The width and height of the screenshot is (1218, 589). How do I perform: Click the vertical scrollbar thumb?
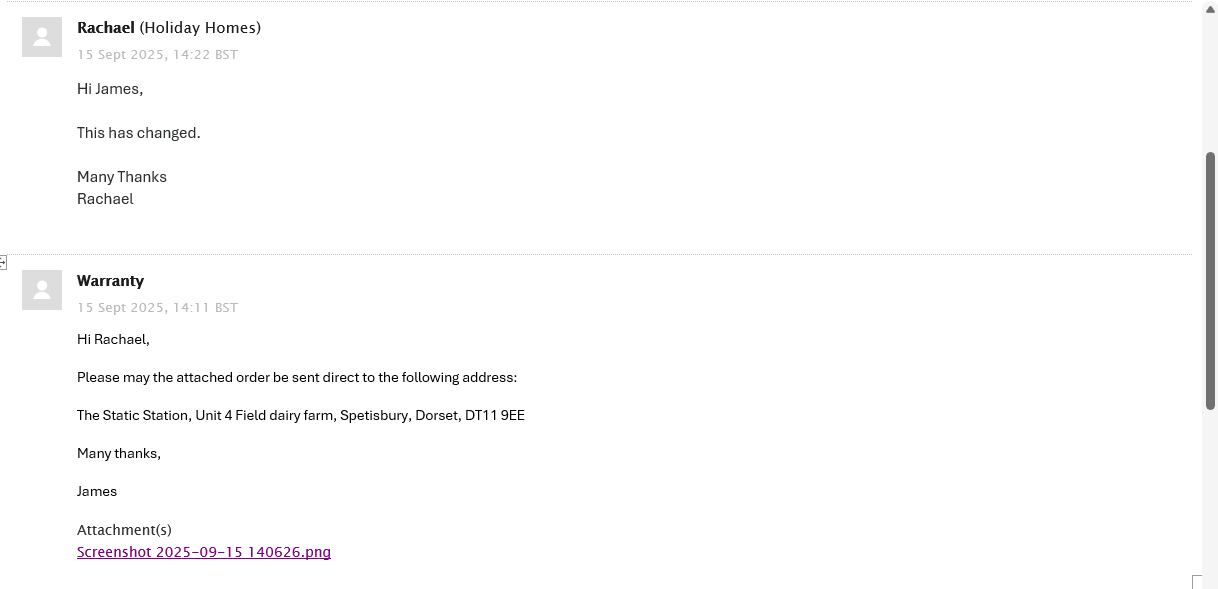pyautogui.click(x=1210, y=280)
